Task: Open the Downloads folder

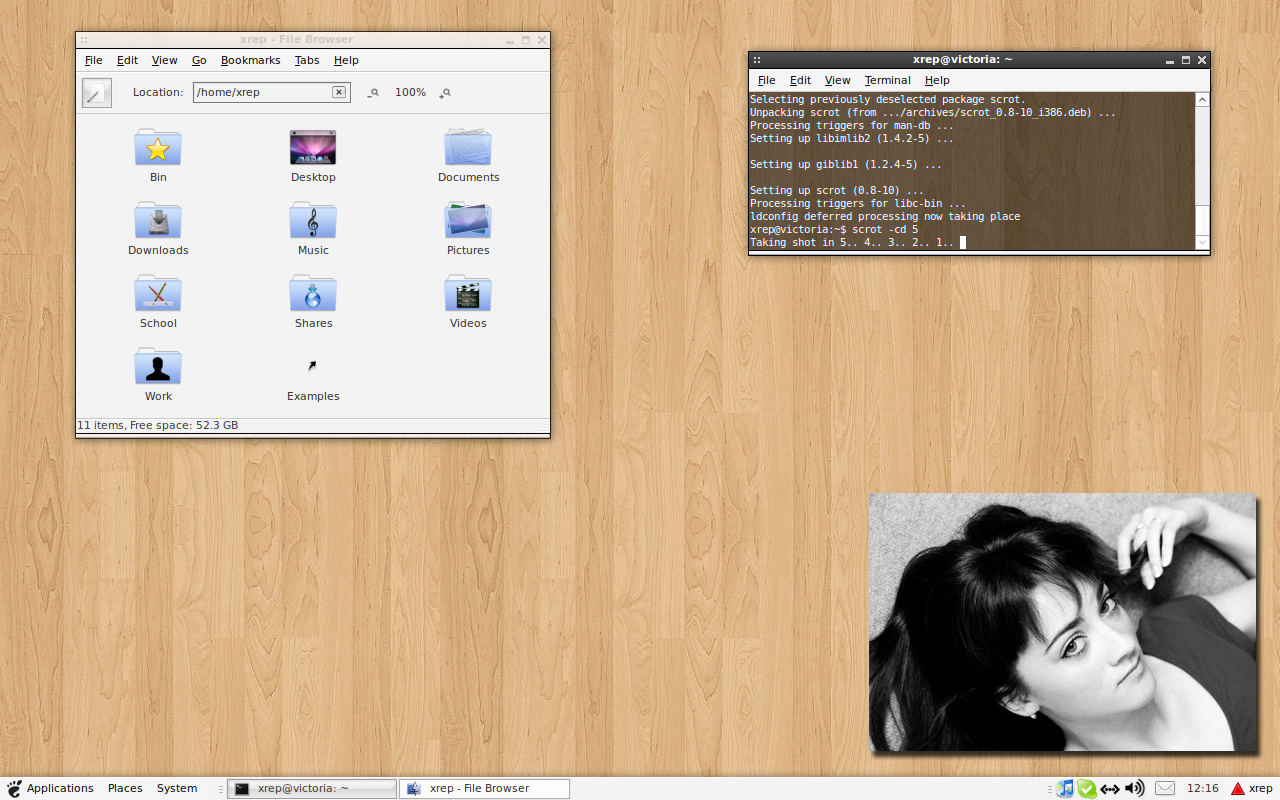Action: pyautogui.click(x=158, y=221)
